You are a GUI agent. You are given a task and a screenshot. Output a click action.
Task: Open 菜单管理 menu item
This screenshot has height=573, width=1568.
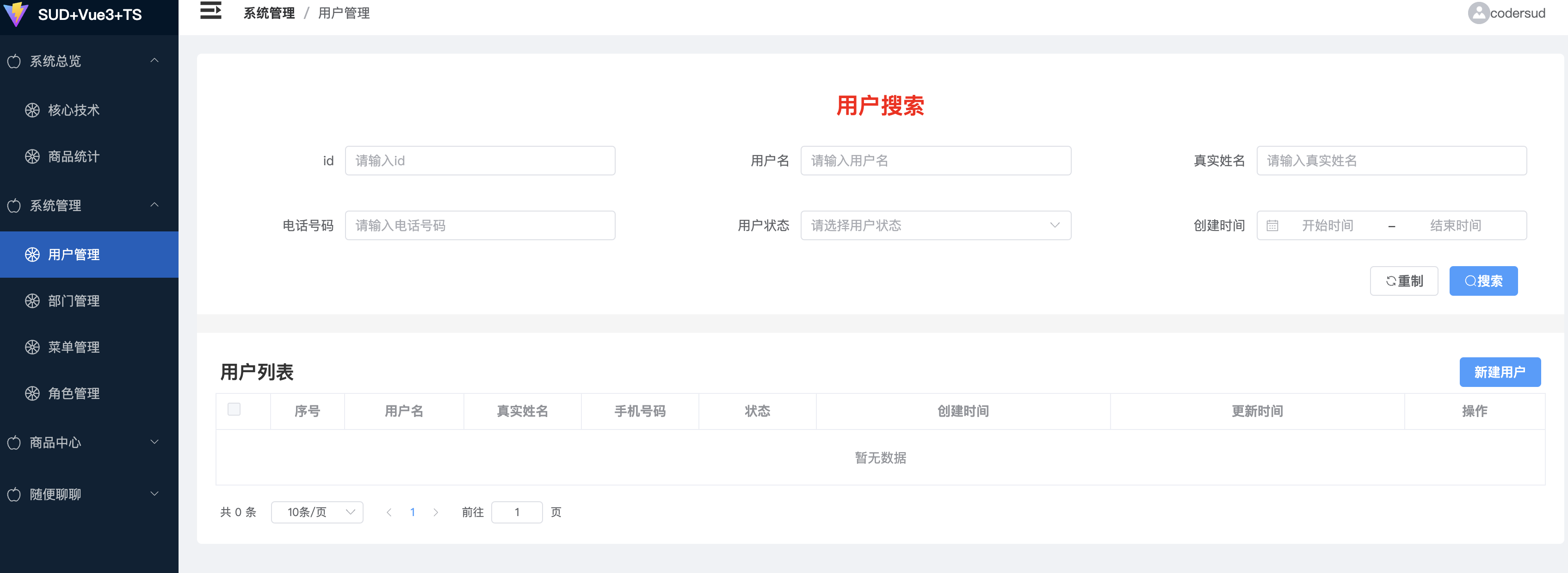[x=89, y=347]
